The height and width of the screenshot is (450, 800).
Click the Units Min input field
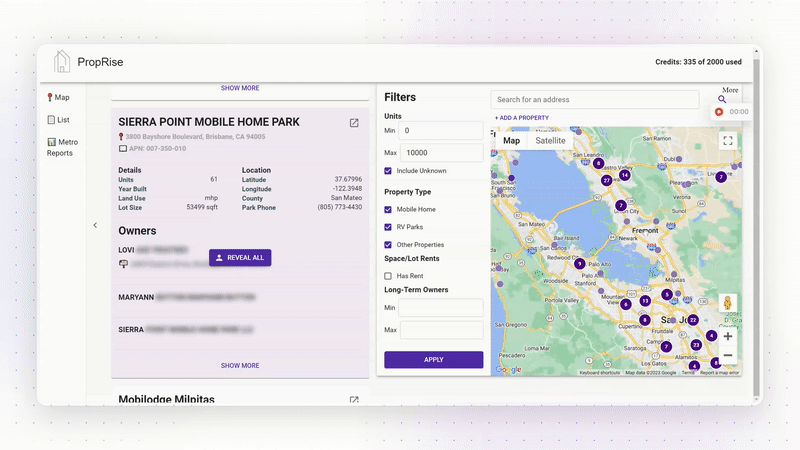441,131
